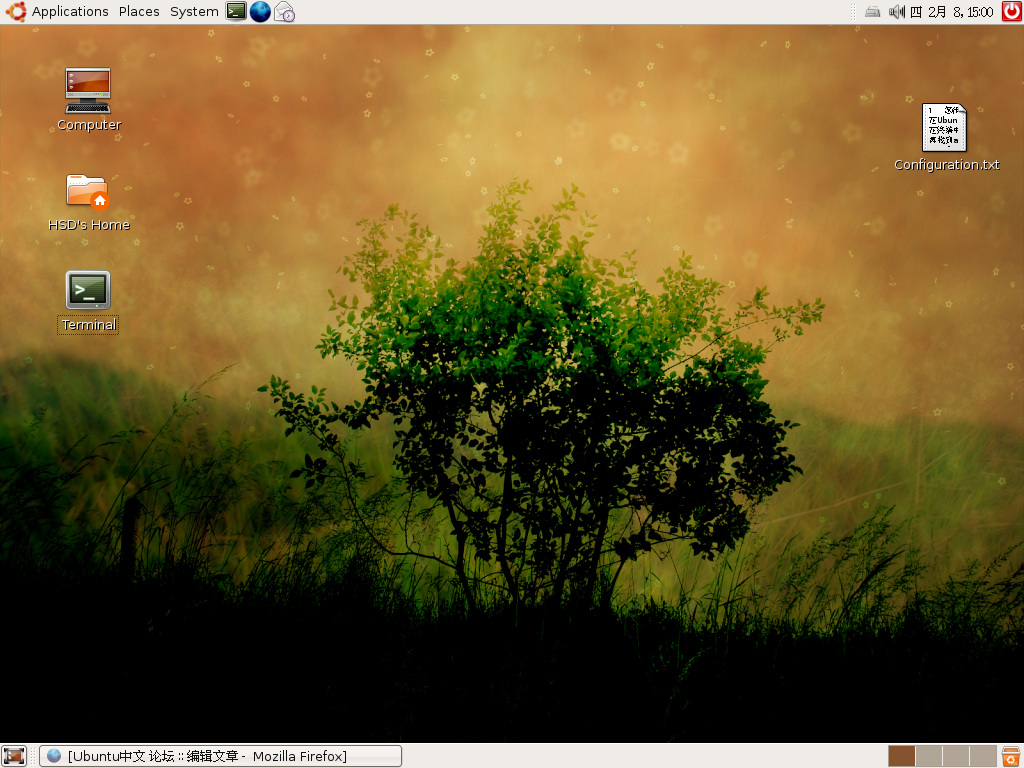Click the clock showing 2月 8, 15:00
This screenshot has width=1024, height=768.
coord(952,12)
